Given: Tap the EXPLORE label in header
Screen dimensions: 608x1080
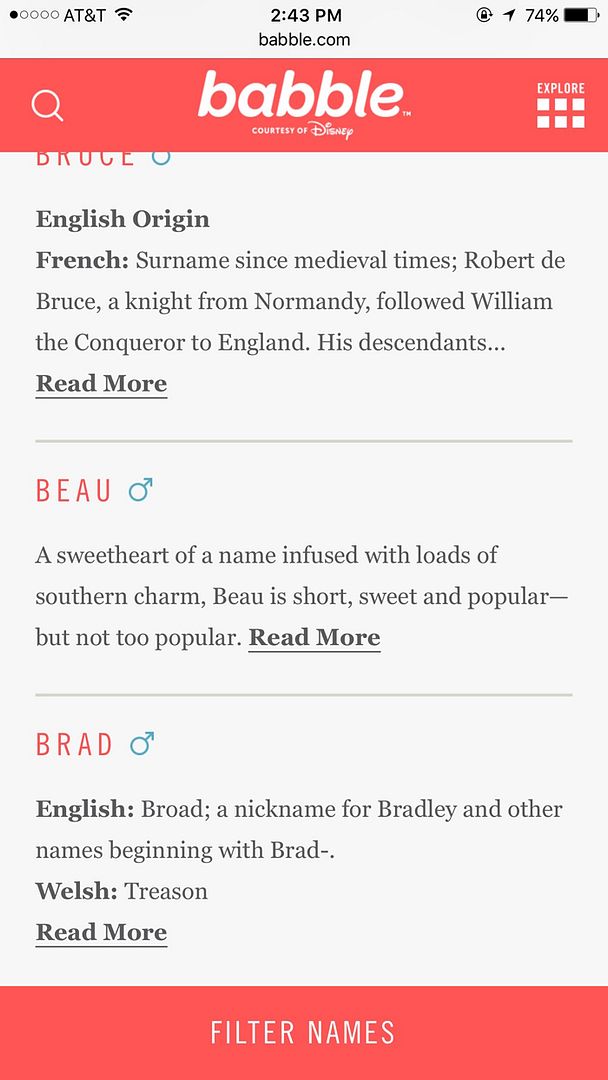Looking at the screenshot, I should point(560,88).
